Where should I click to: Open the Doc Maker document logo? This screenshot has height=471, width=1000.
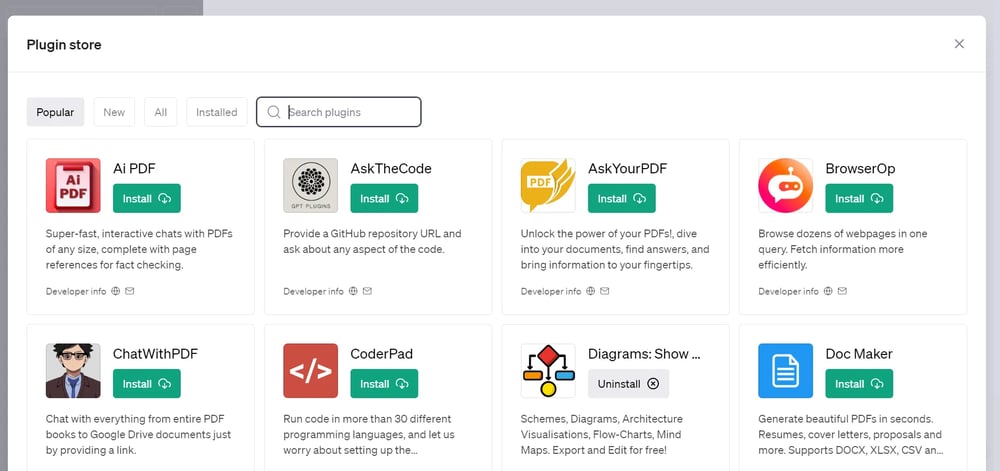coord(786,371)
